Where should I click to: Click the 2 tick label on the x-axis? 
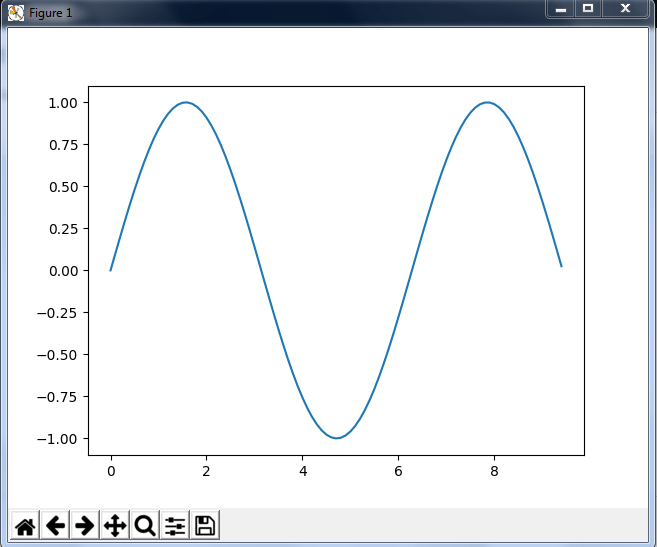point(206,471)
